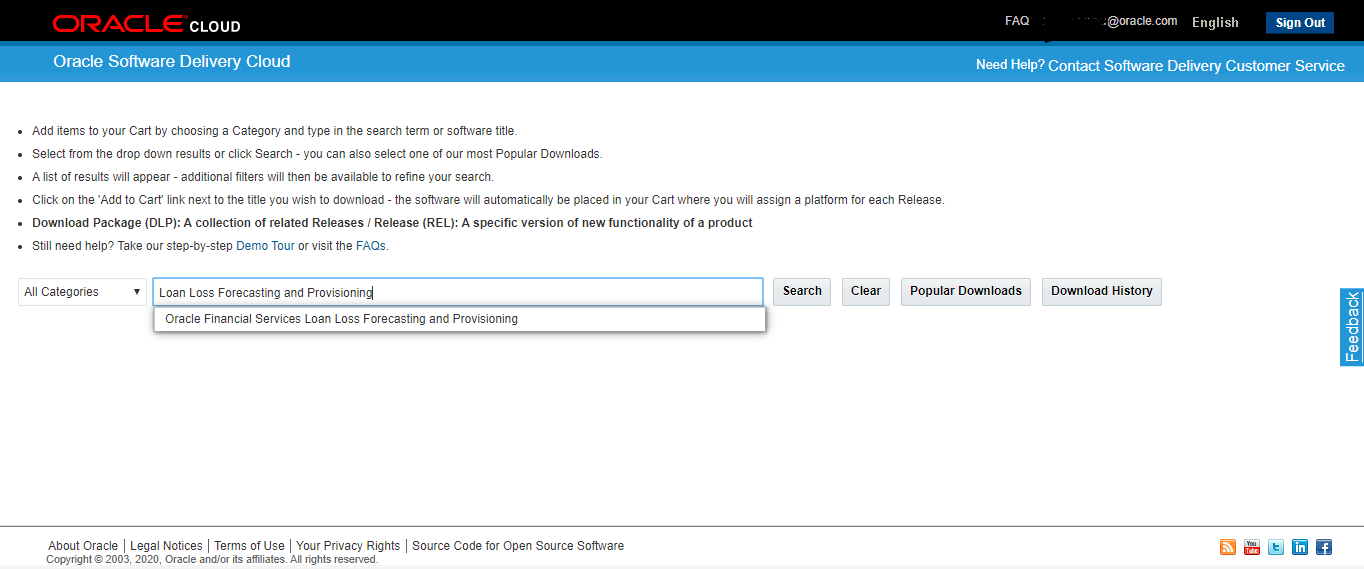Click the Search button
Viewport: 1364px width, 569px height.
[x=802, y=291]
